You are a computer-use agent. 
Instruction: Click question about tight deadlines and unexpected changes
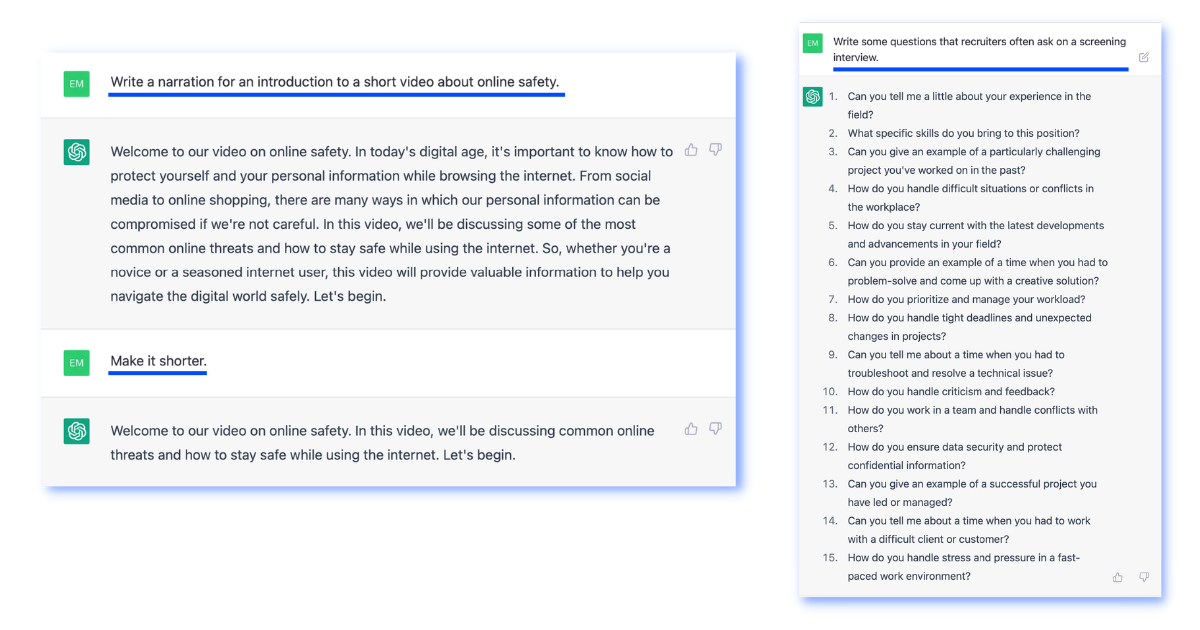[969, 327]
